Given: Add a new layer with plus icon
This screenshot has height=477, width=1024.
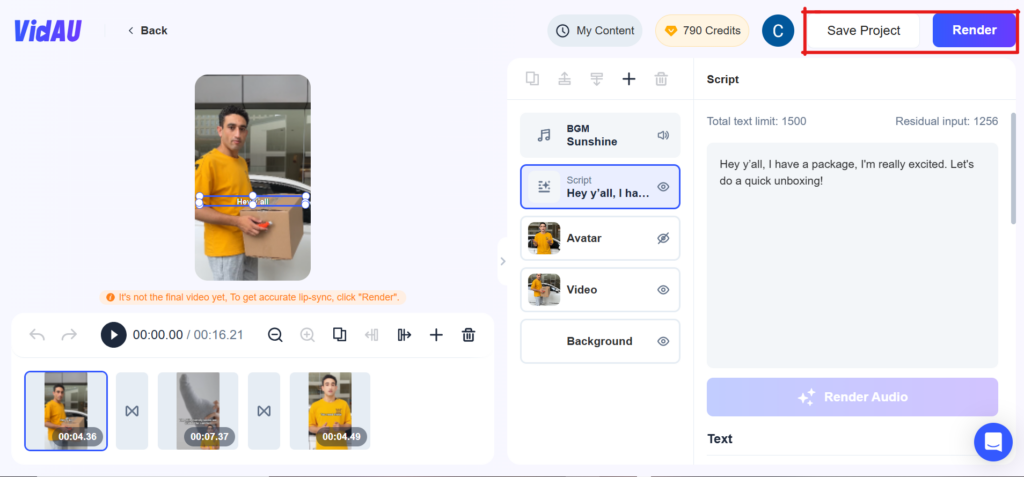Looking at the screenshot, I should tap(629, 79).
